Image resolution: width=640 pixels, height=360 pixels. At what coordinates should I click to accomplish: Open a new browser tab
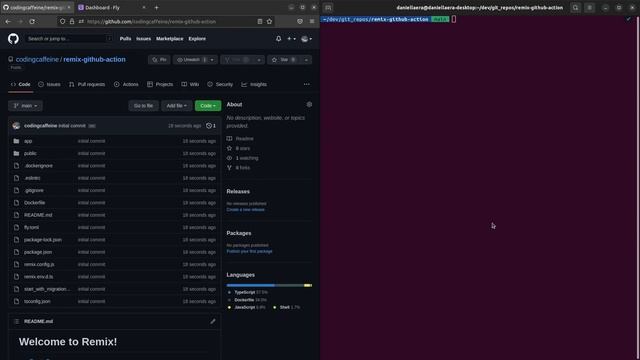156,7
